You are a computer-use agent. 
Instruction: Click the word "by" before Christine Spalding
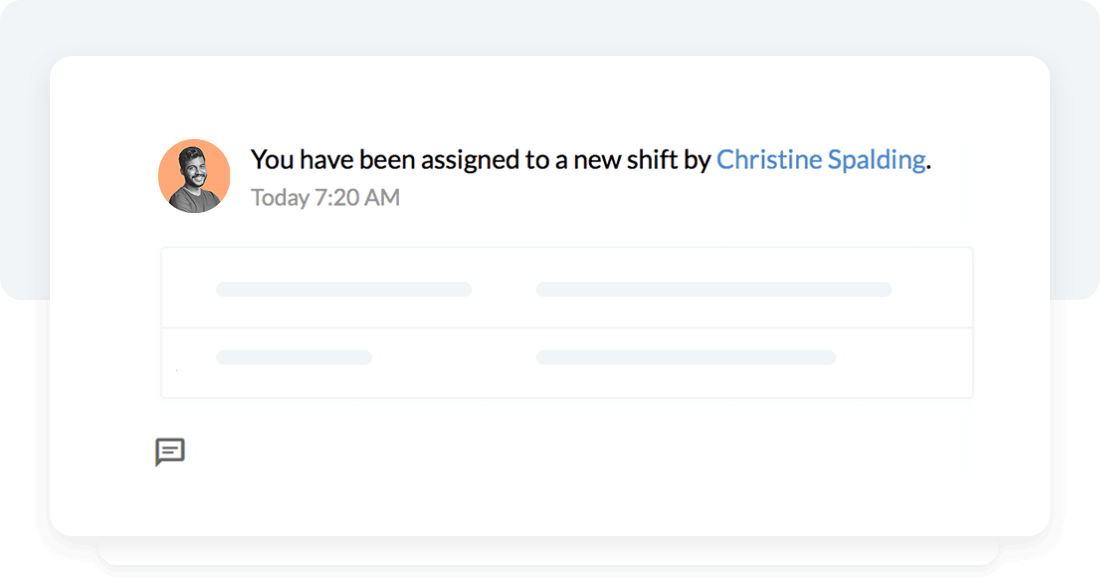[x=697, y=160]
